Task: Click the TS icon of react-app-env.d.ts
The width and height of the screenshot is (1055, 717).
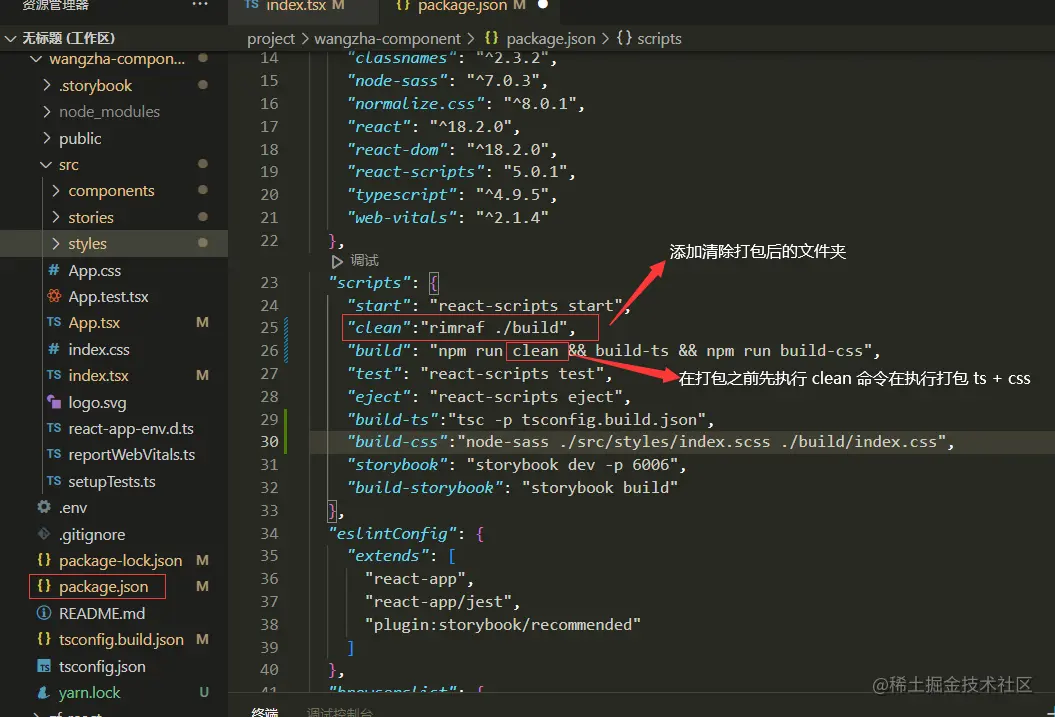Action: [x=54, y=428]
